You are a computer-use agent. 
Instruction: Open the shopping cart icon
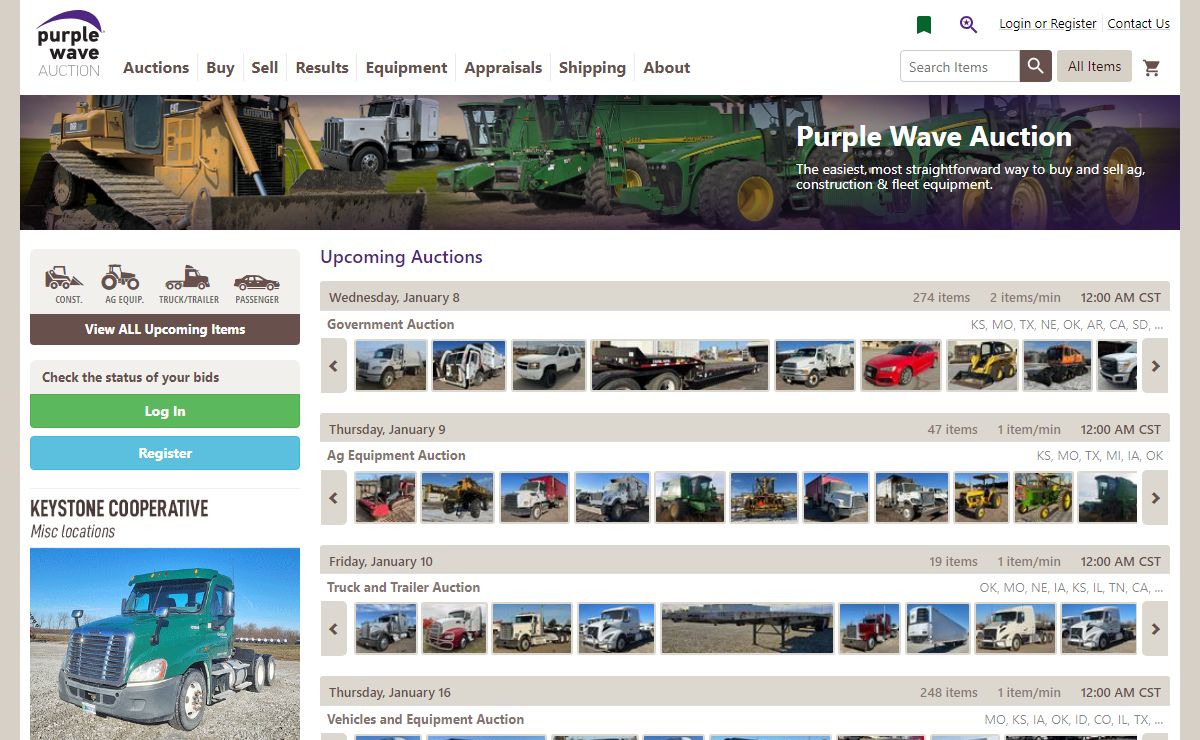[1152, 68]
